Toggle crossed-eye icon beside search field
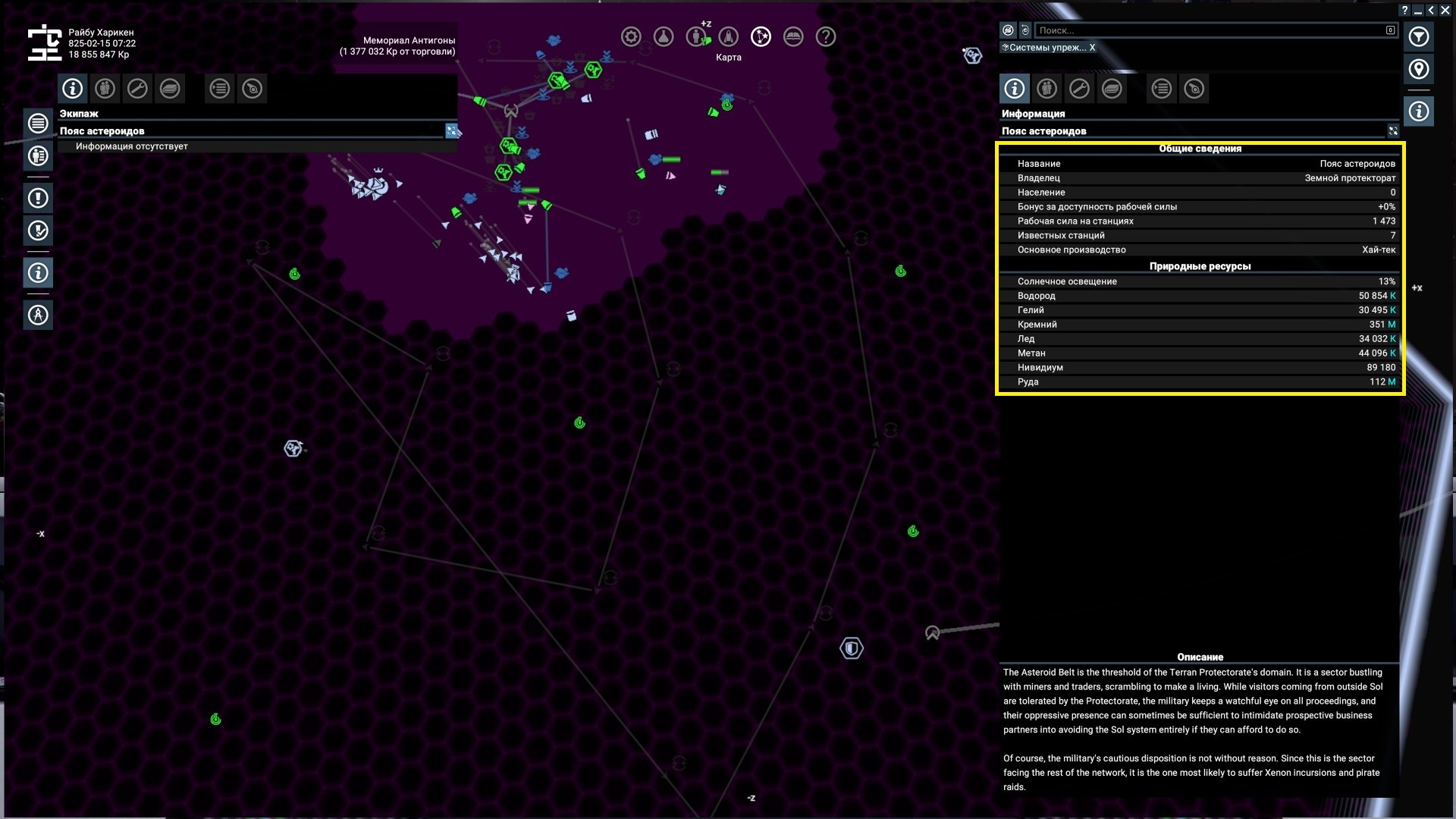Screen dimensions: 1456x819 point(1008,30)
